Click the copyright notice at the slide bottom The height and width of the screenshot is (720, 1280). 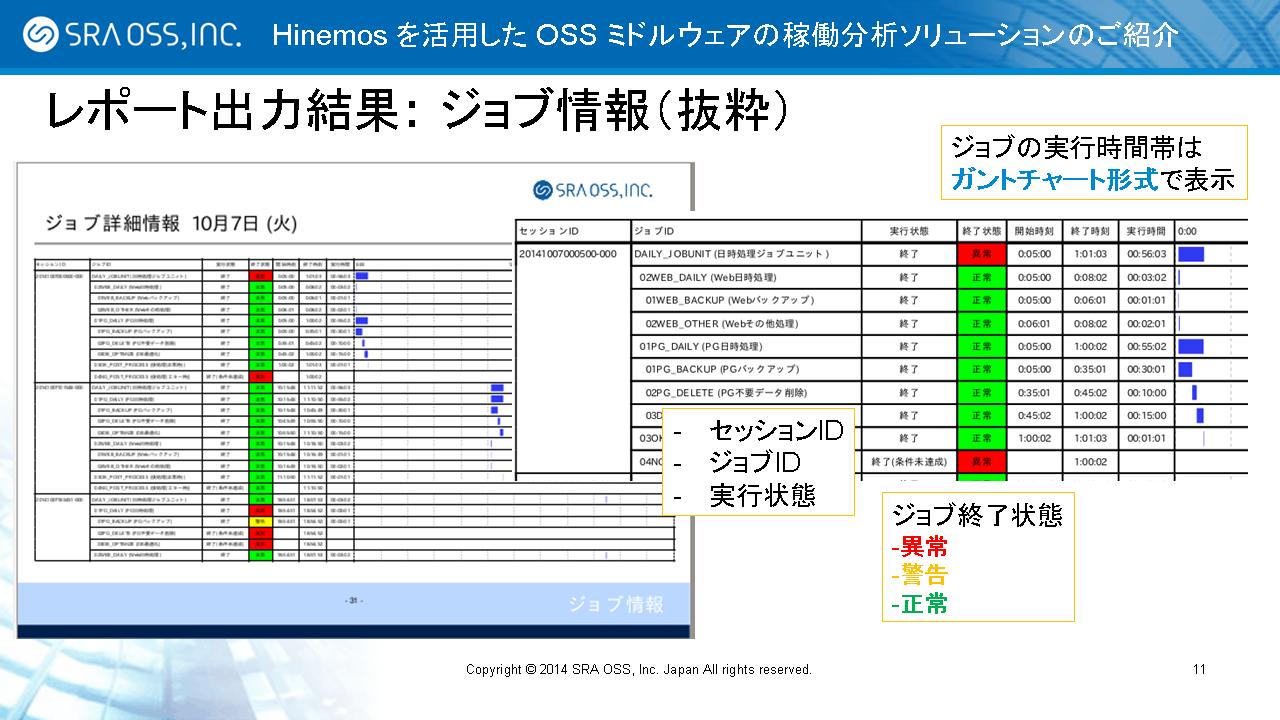(639, 669)
